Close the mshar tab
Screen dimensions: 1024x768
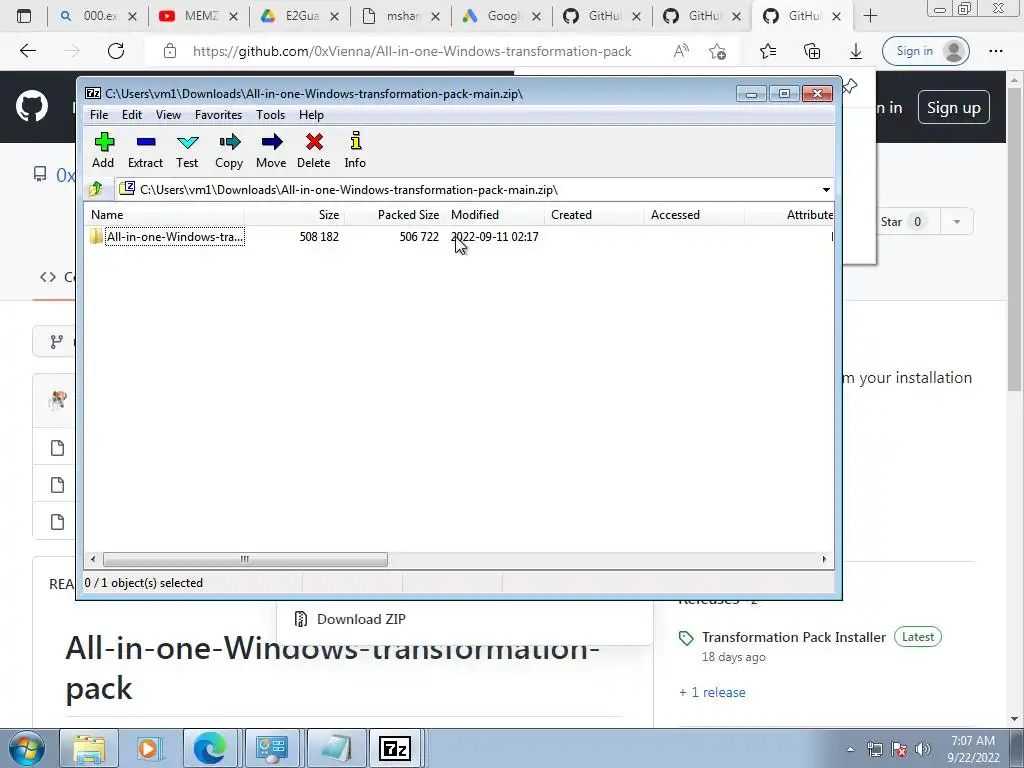pyautogui.click(x=436, y=16)
